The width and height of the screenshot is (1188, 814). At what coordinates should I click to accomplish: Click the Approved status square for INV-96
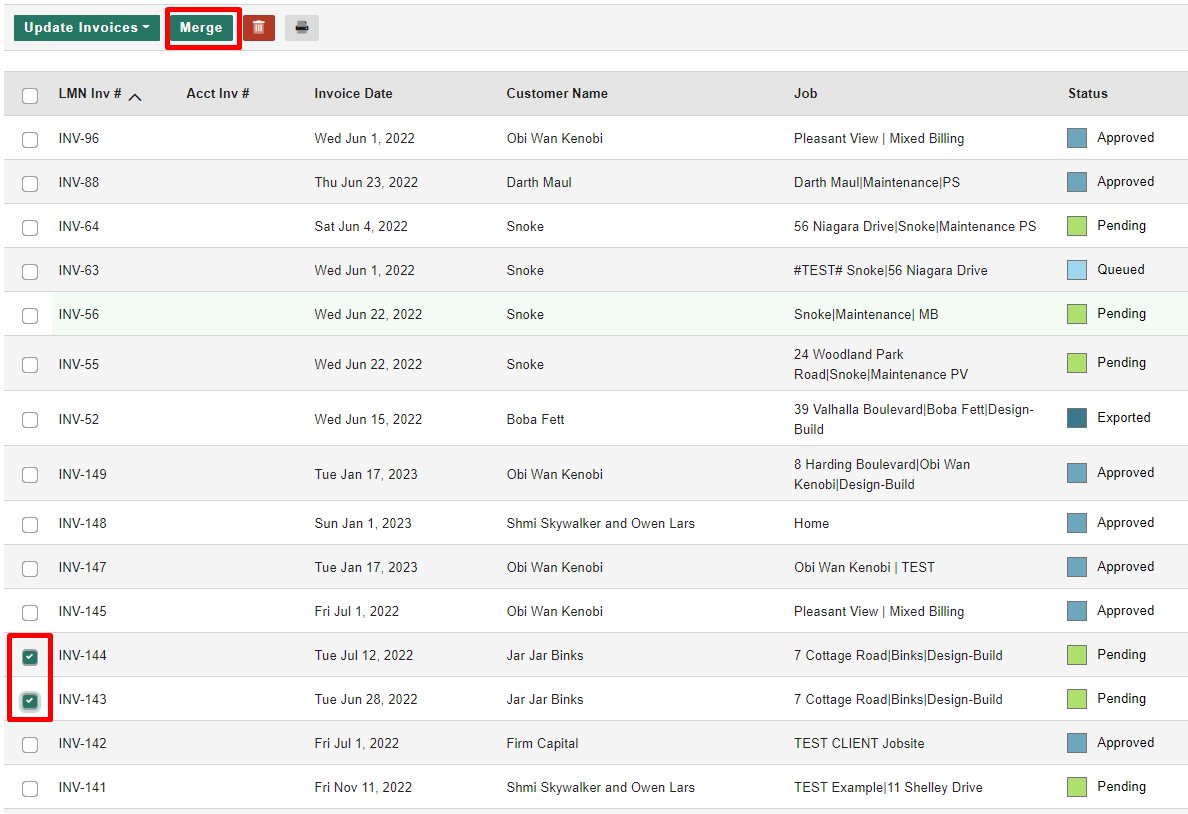click(x=1077, y=138)
